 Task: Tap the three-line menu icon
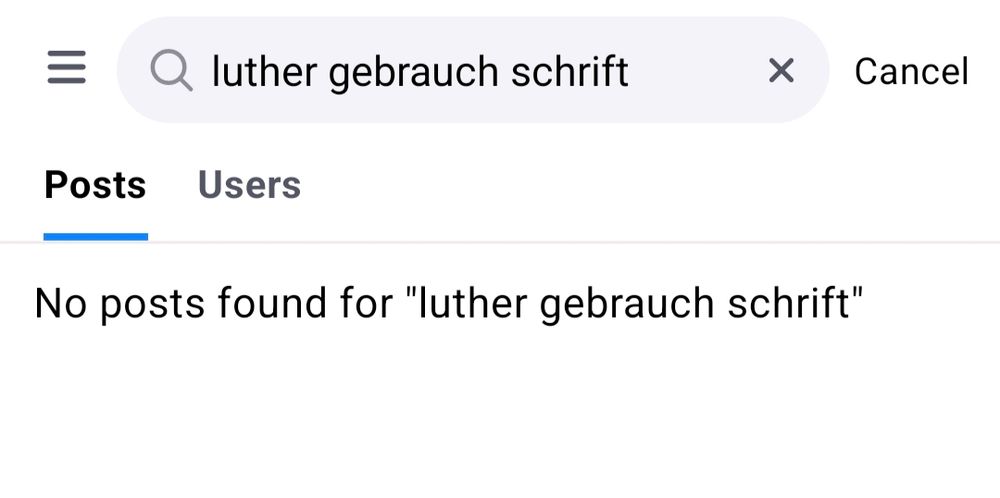[66, 70]
